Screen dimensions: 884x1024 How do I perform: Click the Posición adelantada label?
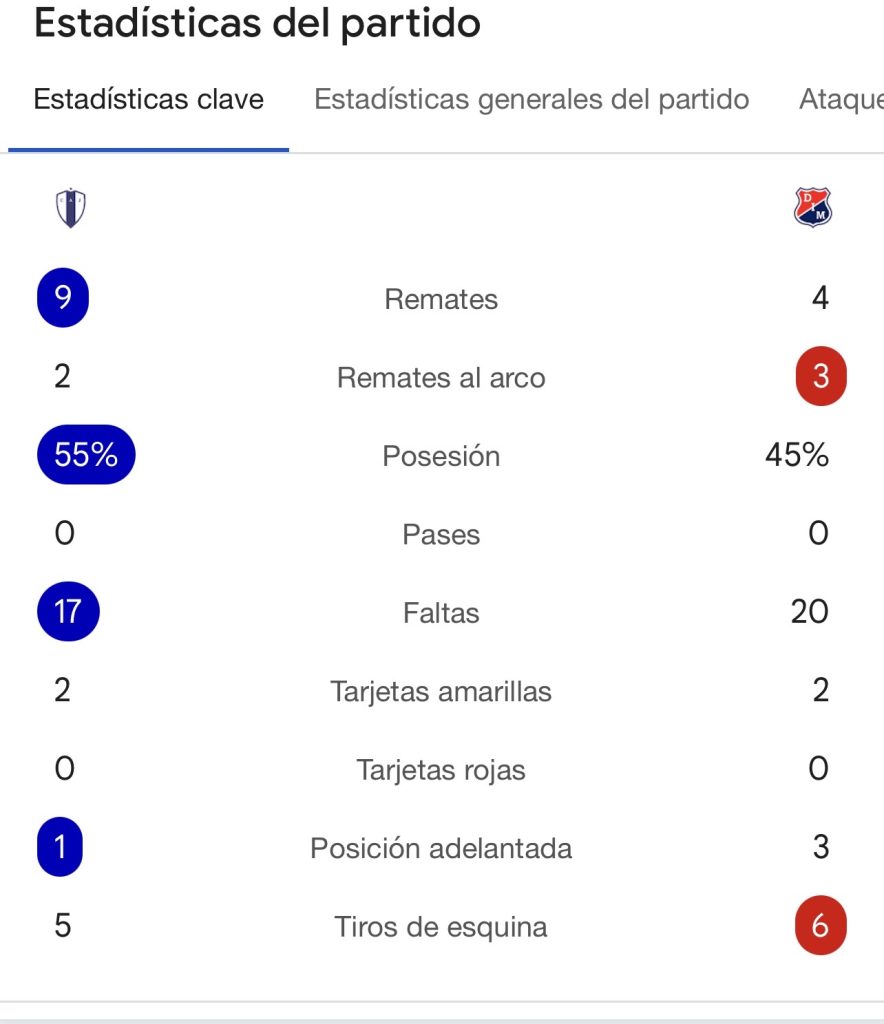(441, 848)
